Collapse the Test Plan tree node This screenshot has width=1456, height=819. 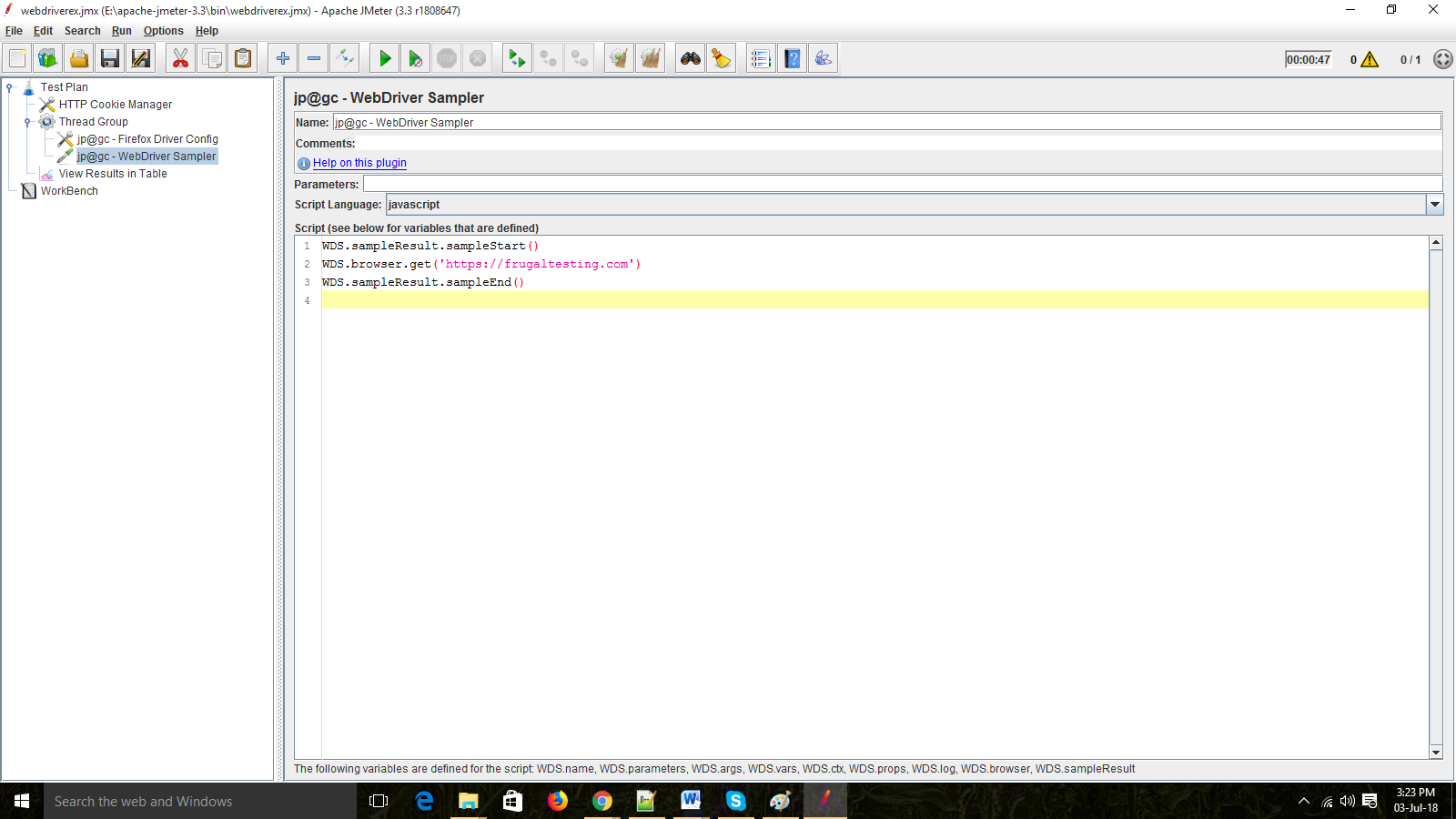pyautogui.click(x=10, y=87)
